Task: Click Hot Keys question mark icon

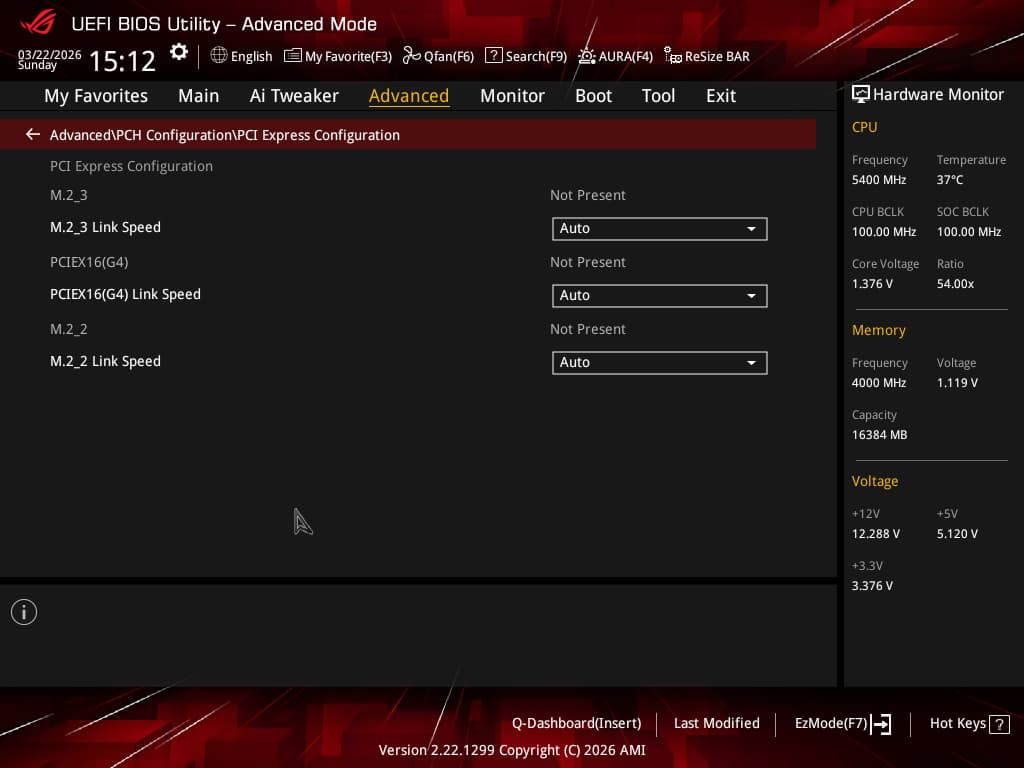Action: (x=999, y=724)
